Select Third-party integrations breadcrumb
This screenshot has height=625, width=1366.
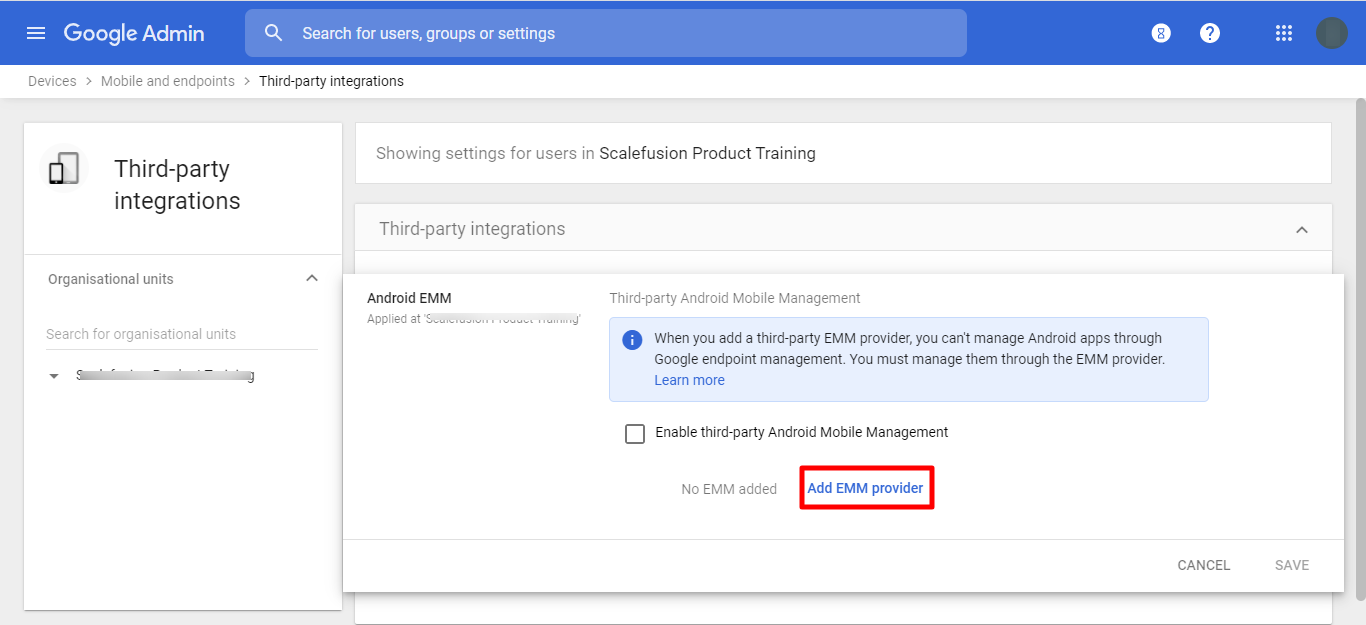coord(331,81)
